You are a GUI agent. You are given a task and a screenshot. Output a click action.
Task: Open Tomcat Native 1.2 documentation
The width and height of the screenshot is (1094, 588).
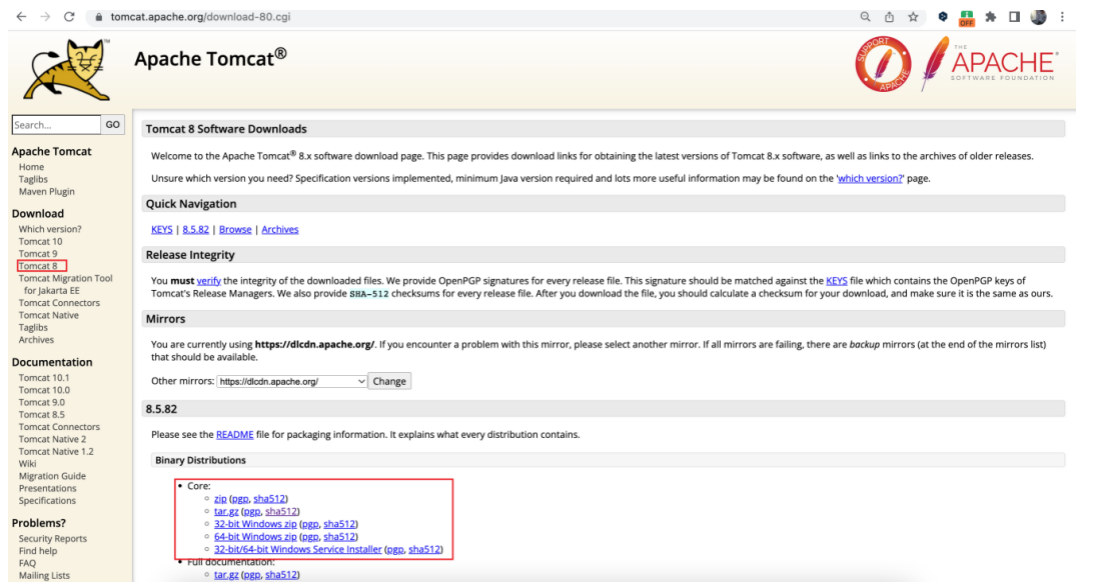pyautogui.click(x=57, y=451)
